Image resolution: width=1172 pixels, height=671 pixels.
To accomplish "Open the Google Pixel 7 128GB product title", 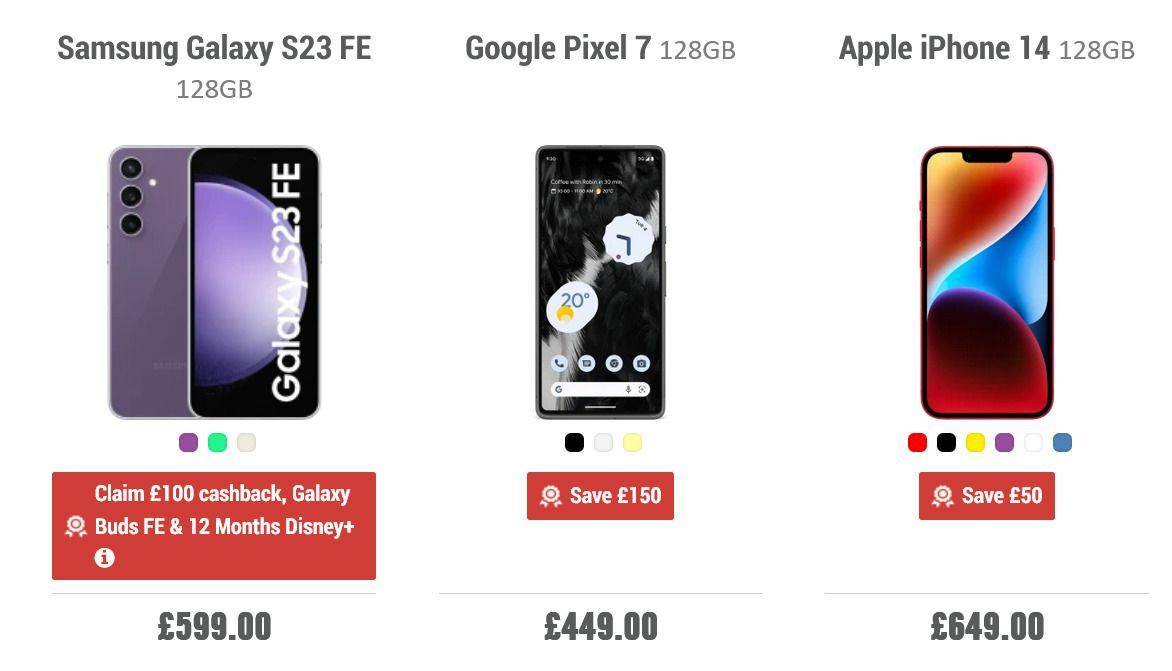I will pos(600,48).
